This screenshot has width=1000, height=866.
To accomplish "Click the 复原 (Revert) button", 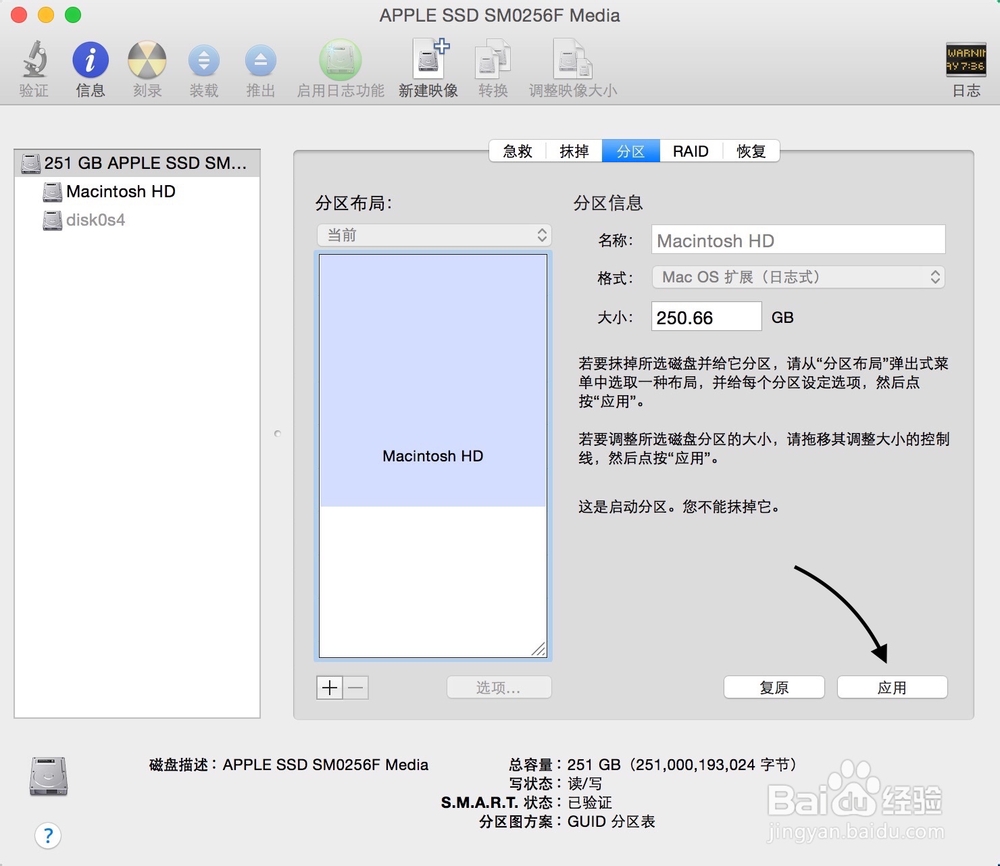I will pos(774,687).
